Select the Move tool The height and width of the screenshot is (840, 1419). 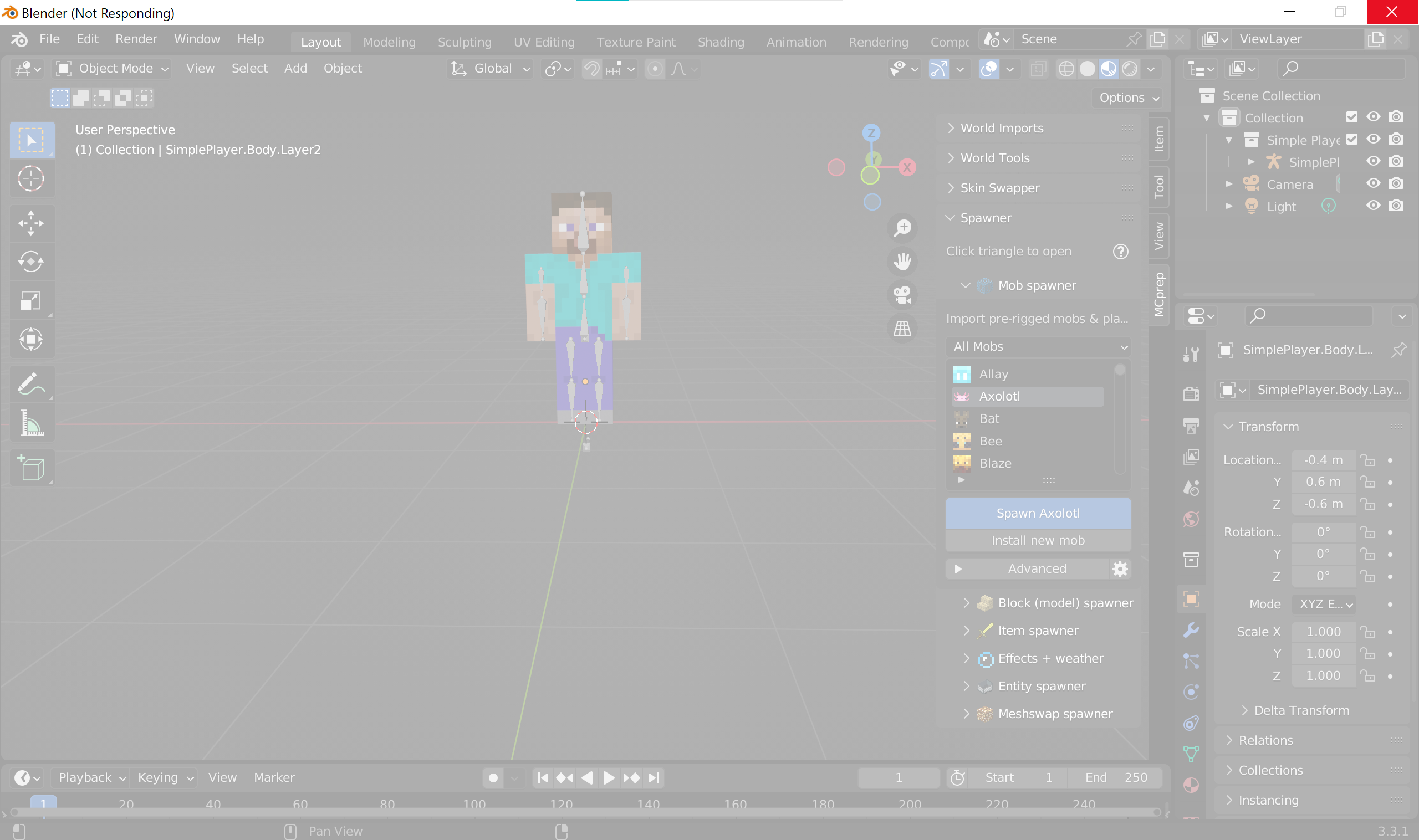32,223
